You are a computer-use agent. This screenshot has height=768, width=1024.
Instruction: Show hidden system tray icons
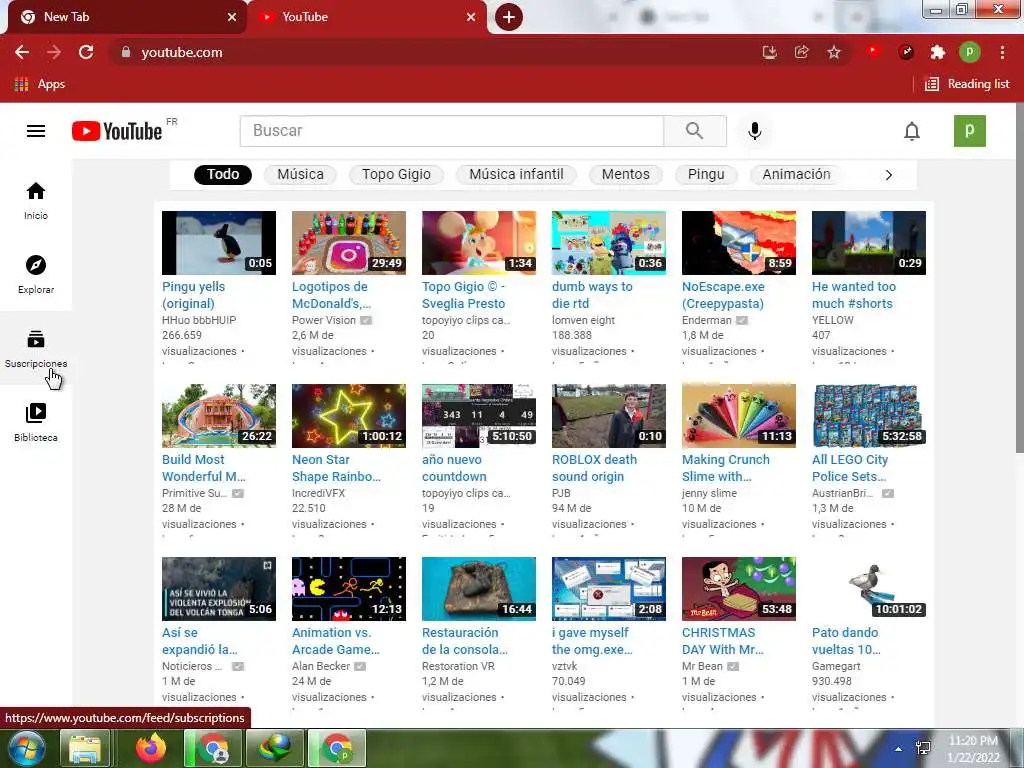coord(899,749)
